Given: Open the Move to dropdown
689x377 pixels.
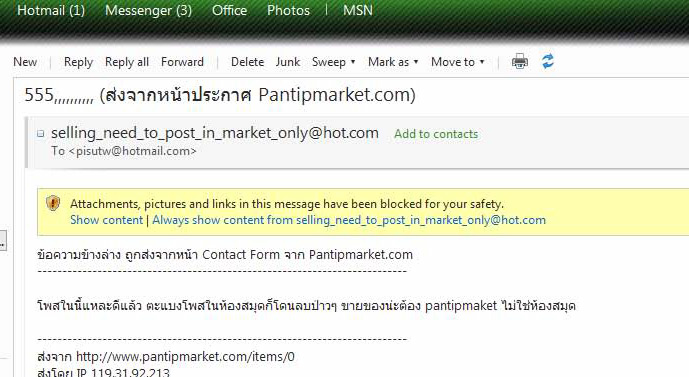Looking at the screenshot, I should point(458,62).
